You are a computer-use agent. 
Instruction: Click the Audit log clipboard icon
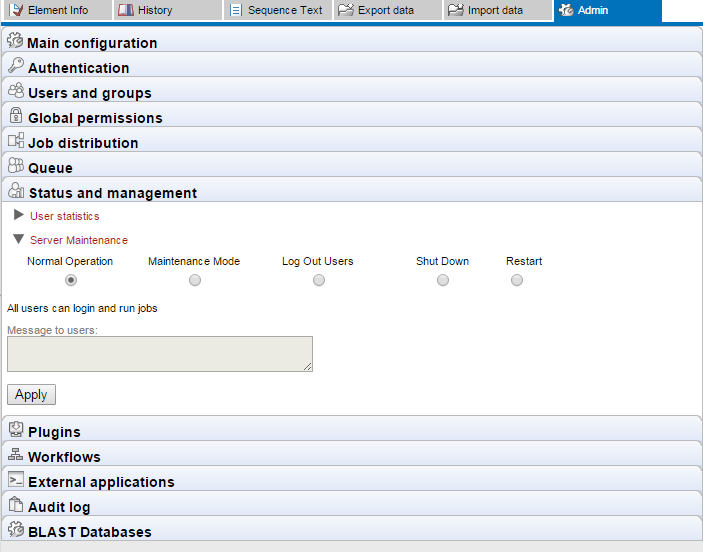click(x=16, y=504)
